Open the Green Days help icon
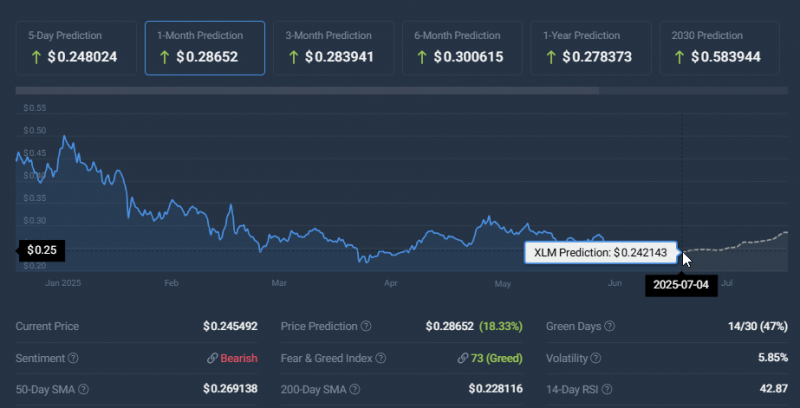 [x=610, y=327]
